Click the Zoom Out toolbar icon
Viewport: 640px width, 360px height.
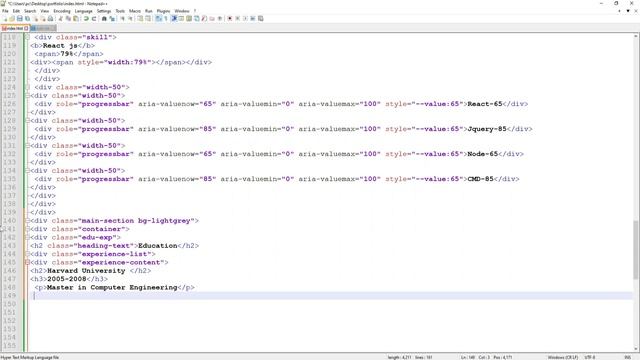coord(131,18)
